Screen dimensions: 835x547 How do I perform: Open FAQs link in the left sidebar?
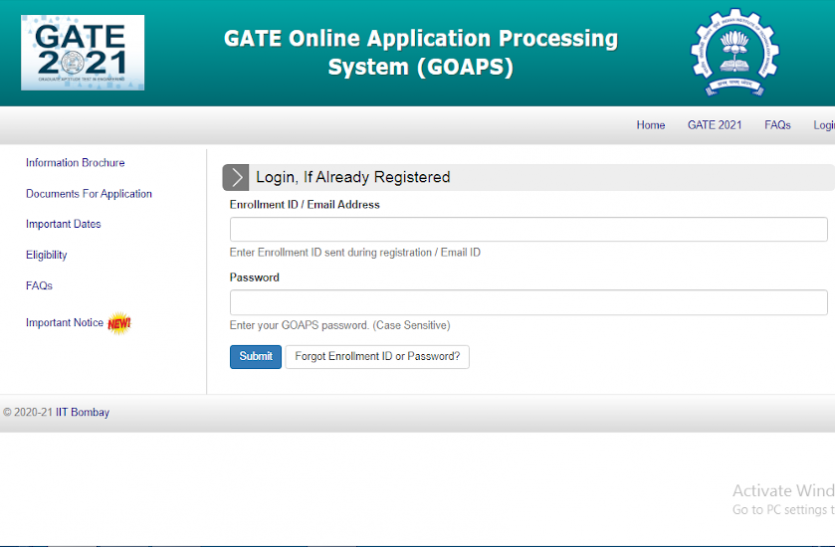[39, 286]
